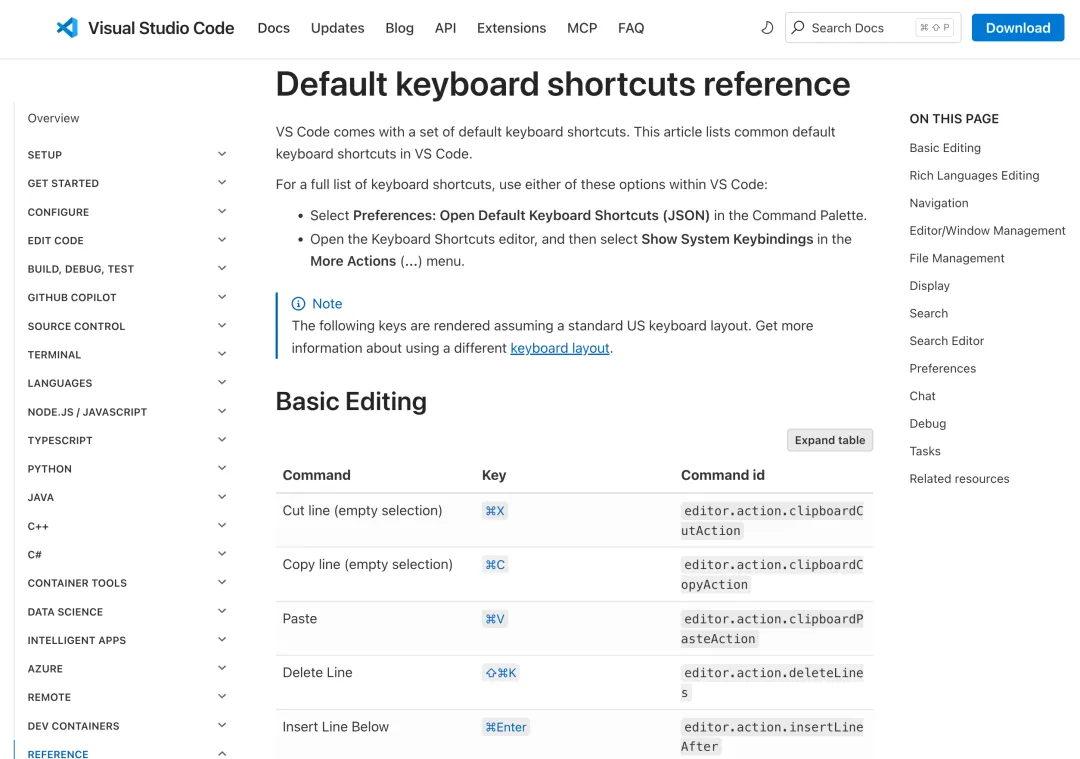Image resolution: width=1080 pixels, height=759 pixels.
Task: Click the Expand table button
Action: click(x=829, y=440)
